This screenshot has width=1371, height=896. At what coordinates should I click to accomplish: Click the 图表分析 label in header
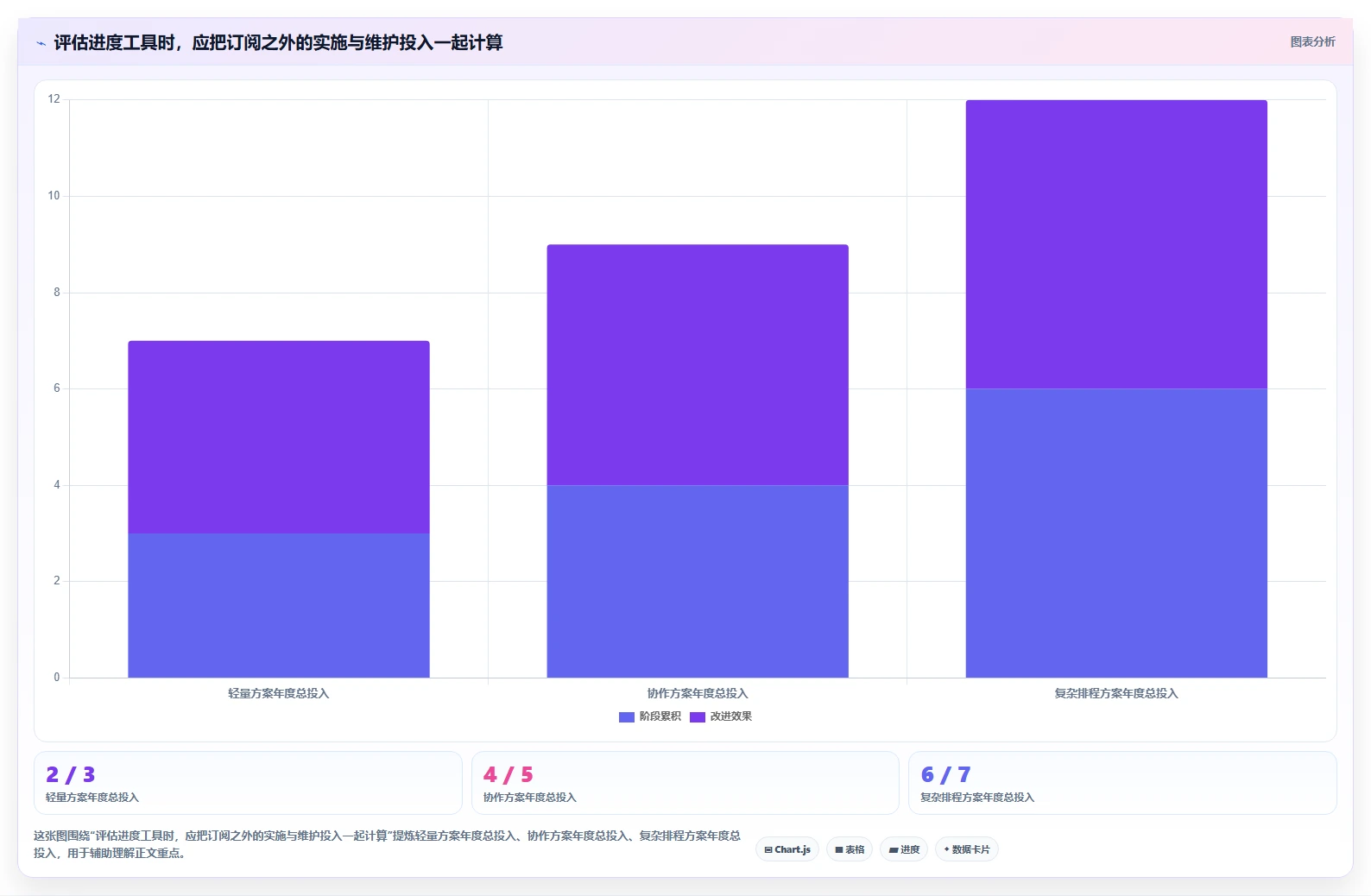point(1312,41)
